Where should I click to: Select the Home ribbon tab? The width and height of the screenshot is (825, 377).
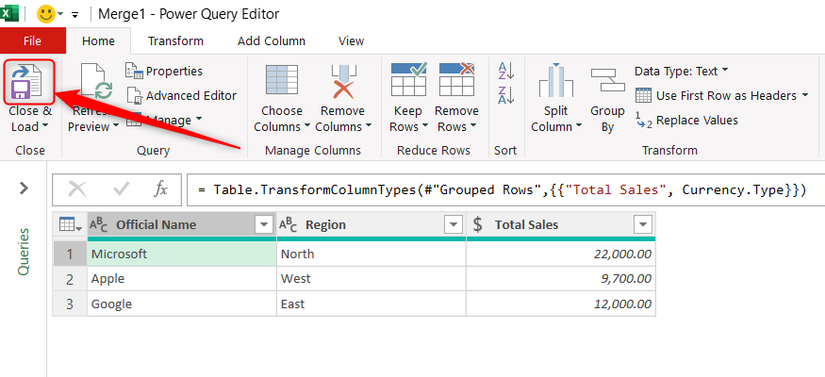(x=98, y=41)
